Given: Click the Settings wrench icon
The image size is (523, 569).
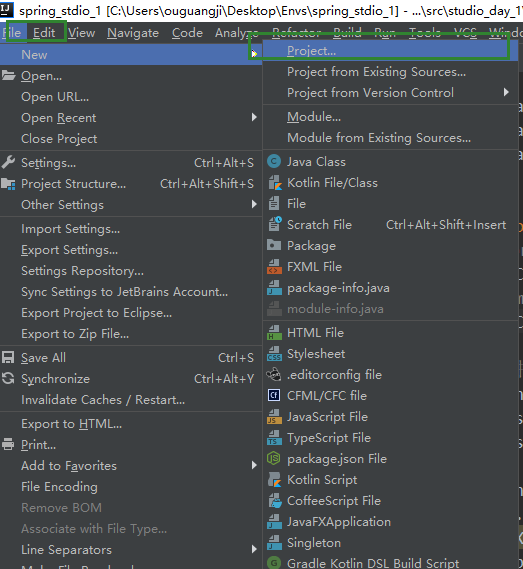Looking at the screenshot, I should [x=8, y=162].
